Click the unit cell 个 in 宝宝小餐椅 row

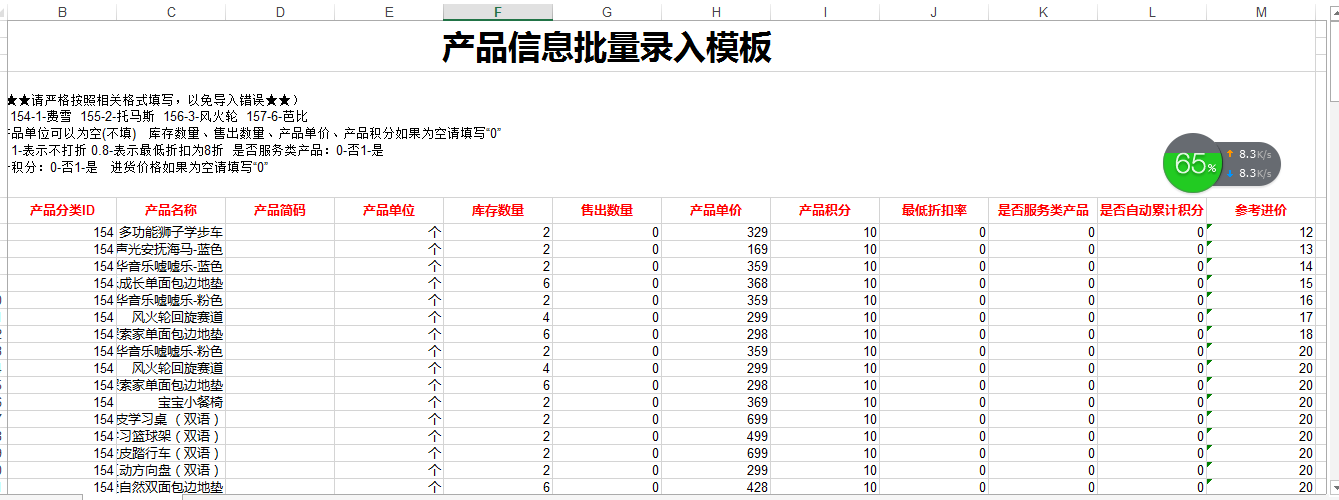click(x=389, y=402)
